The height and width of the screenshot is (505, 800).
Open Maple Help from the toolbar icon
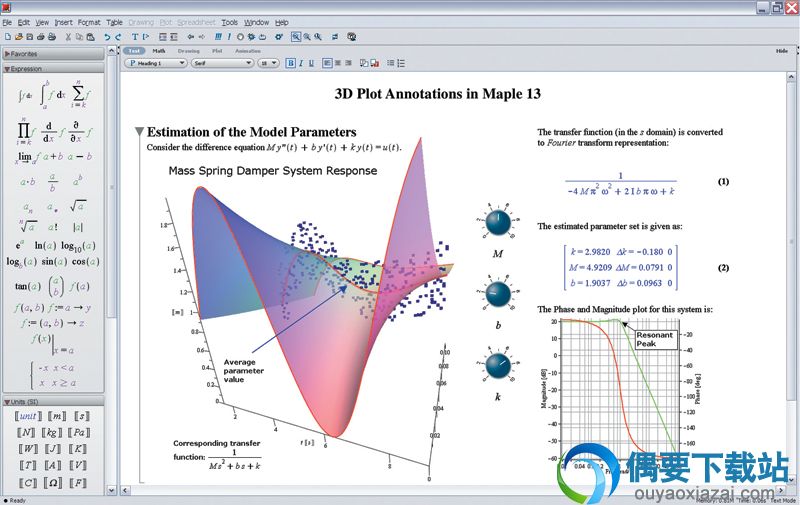(352, 37)
